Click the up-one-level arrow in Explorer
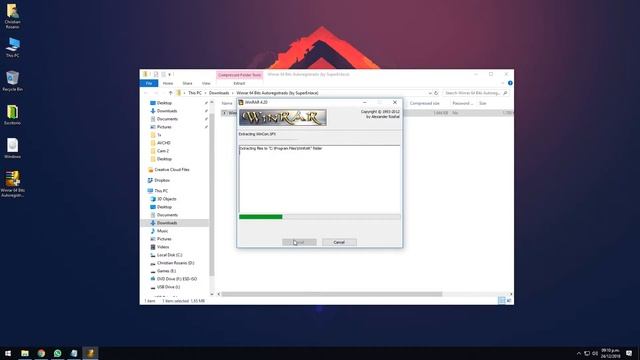 (170, 93)
